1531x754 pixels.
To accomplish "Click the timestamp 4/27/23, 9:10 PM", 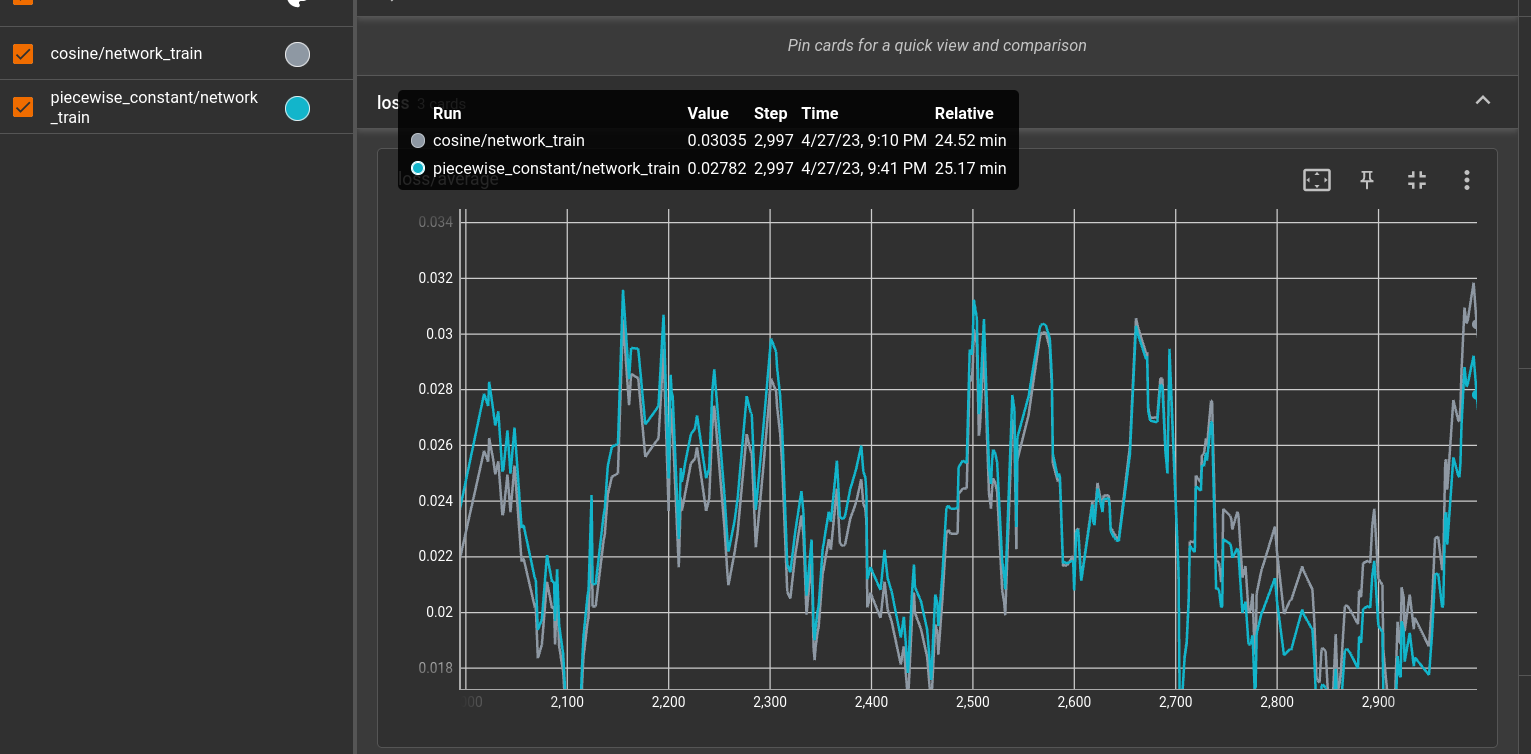I will [864, 141].
